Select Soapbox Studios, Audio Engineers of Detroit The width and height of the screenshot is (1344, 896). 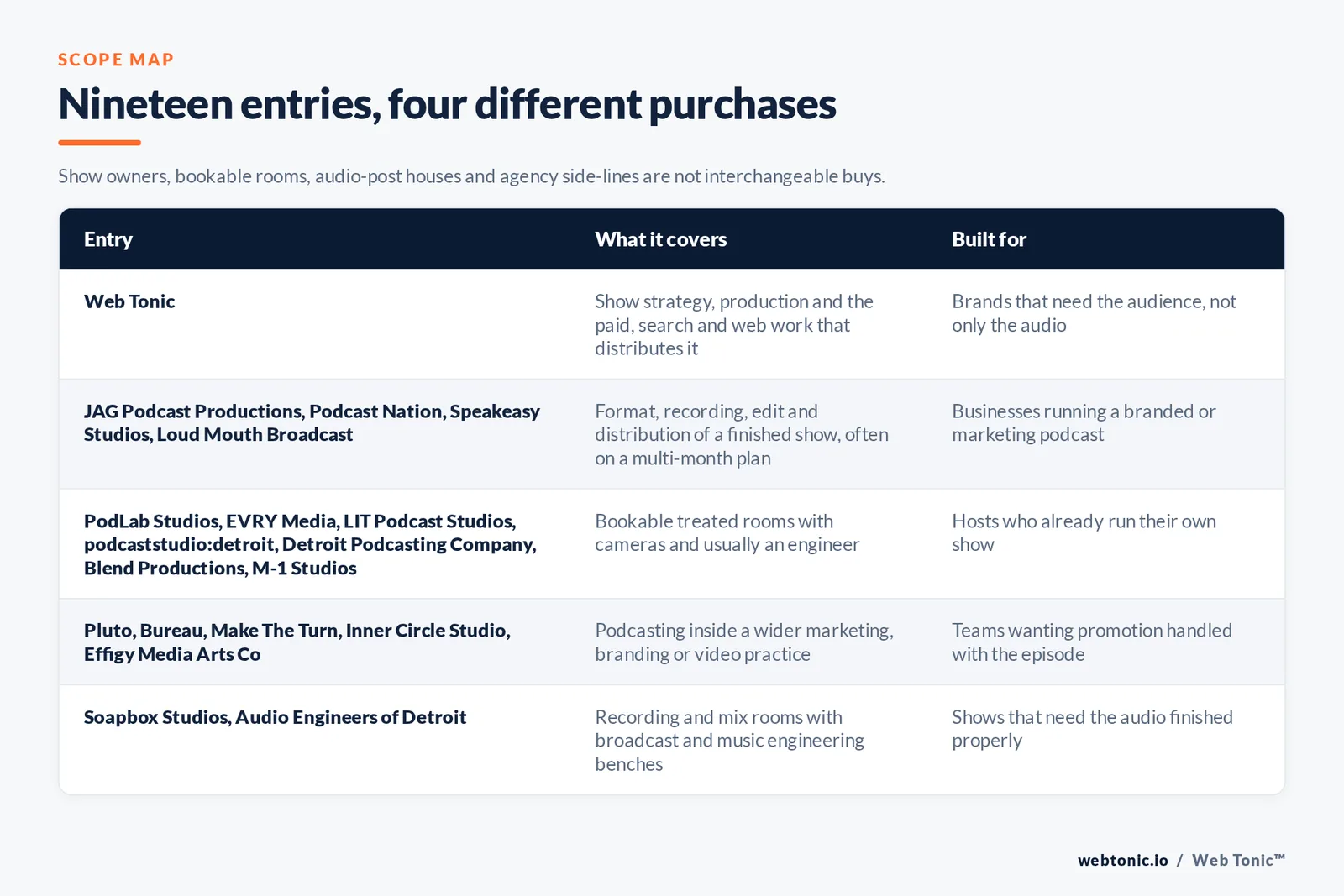[275, 717]
